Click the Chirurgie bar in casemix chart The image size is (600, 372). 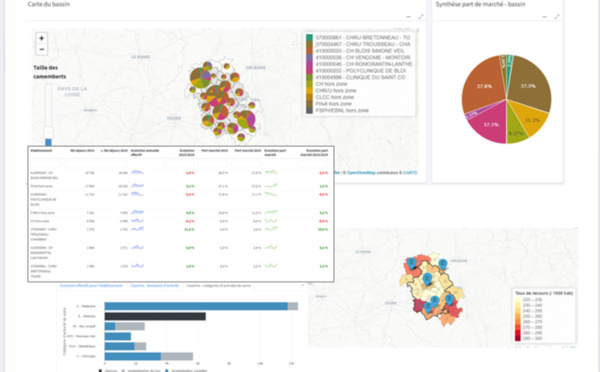click(x=133, y=356)
